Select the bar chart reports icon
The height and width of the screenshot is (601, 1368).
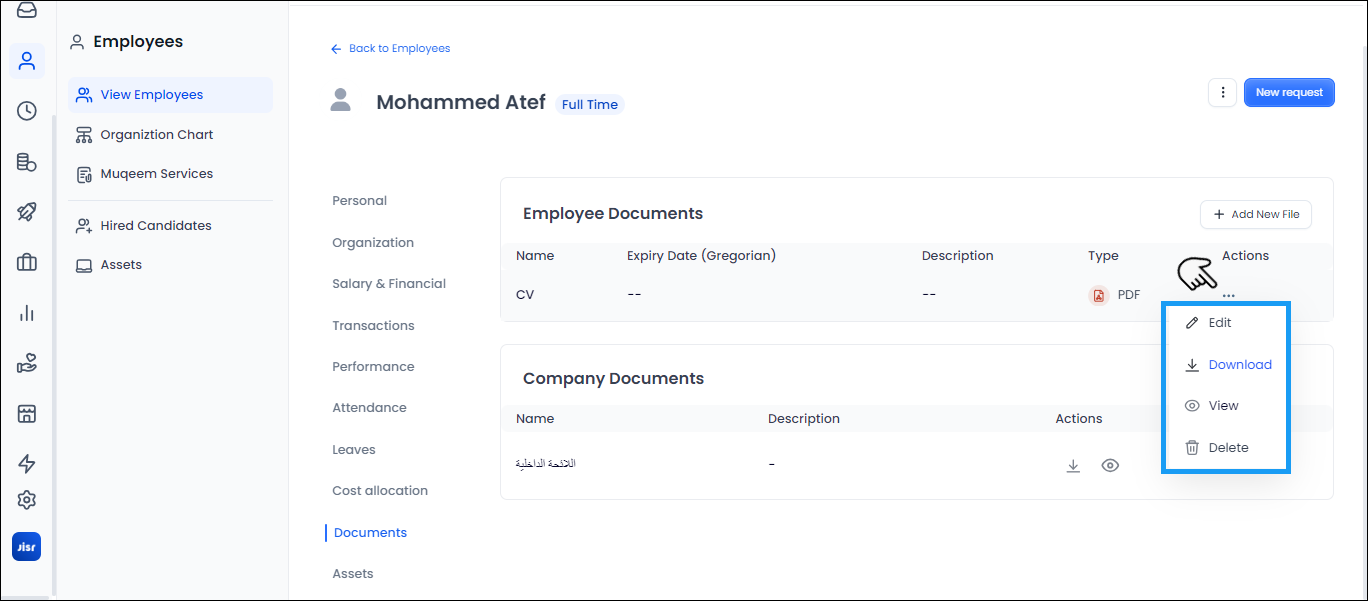pyautogui.click(x=27, y=313)
